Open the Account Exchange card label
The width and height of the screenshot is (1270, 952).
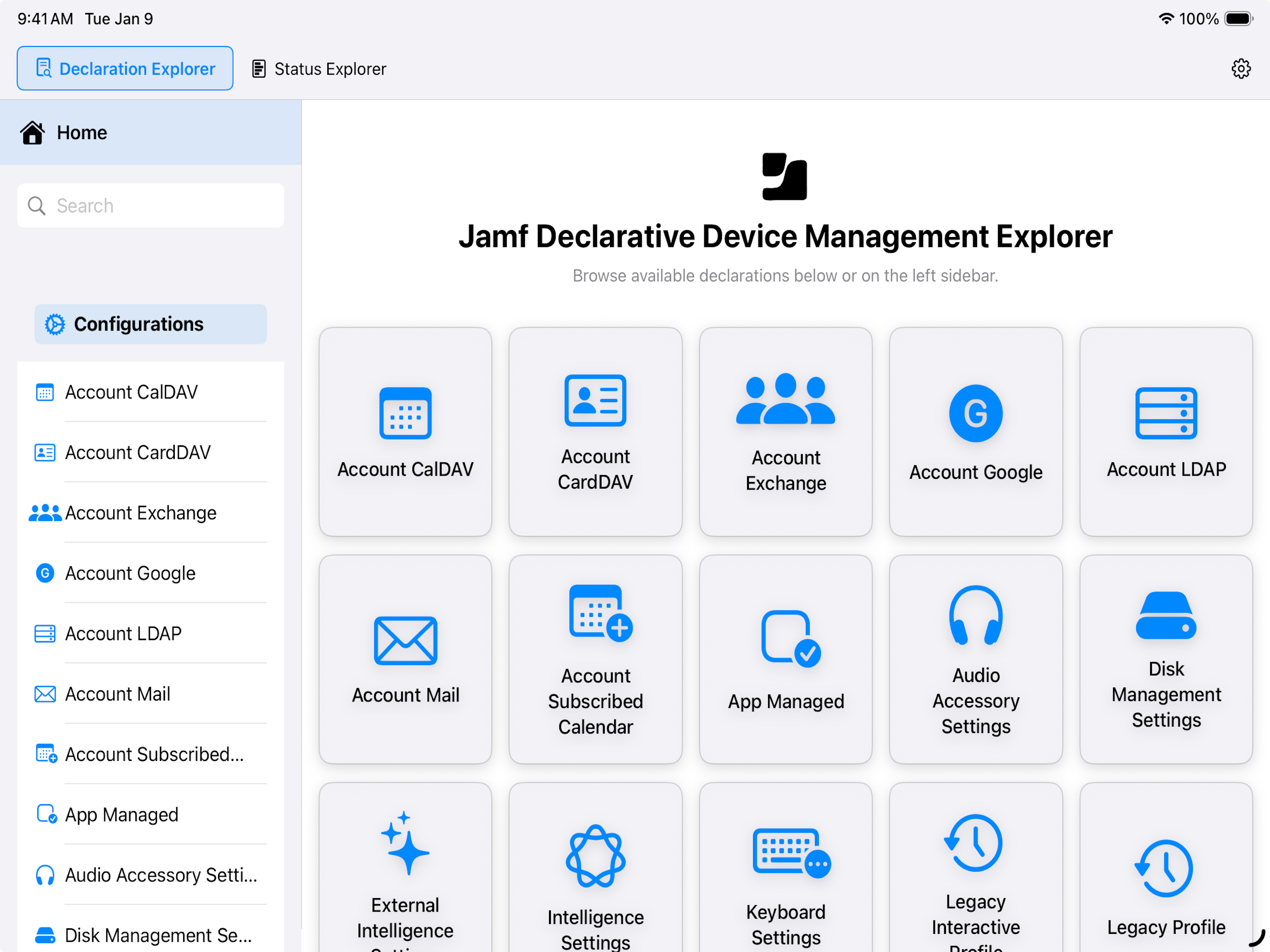tap(786, 470)
